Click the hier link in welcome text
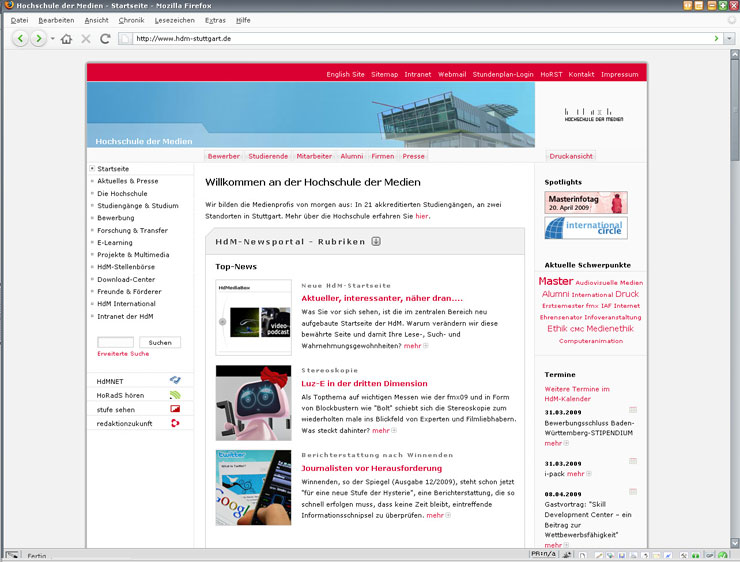Screen dimensions: 740x562 tap(422, 216)
